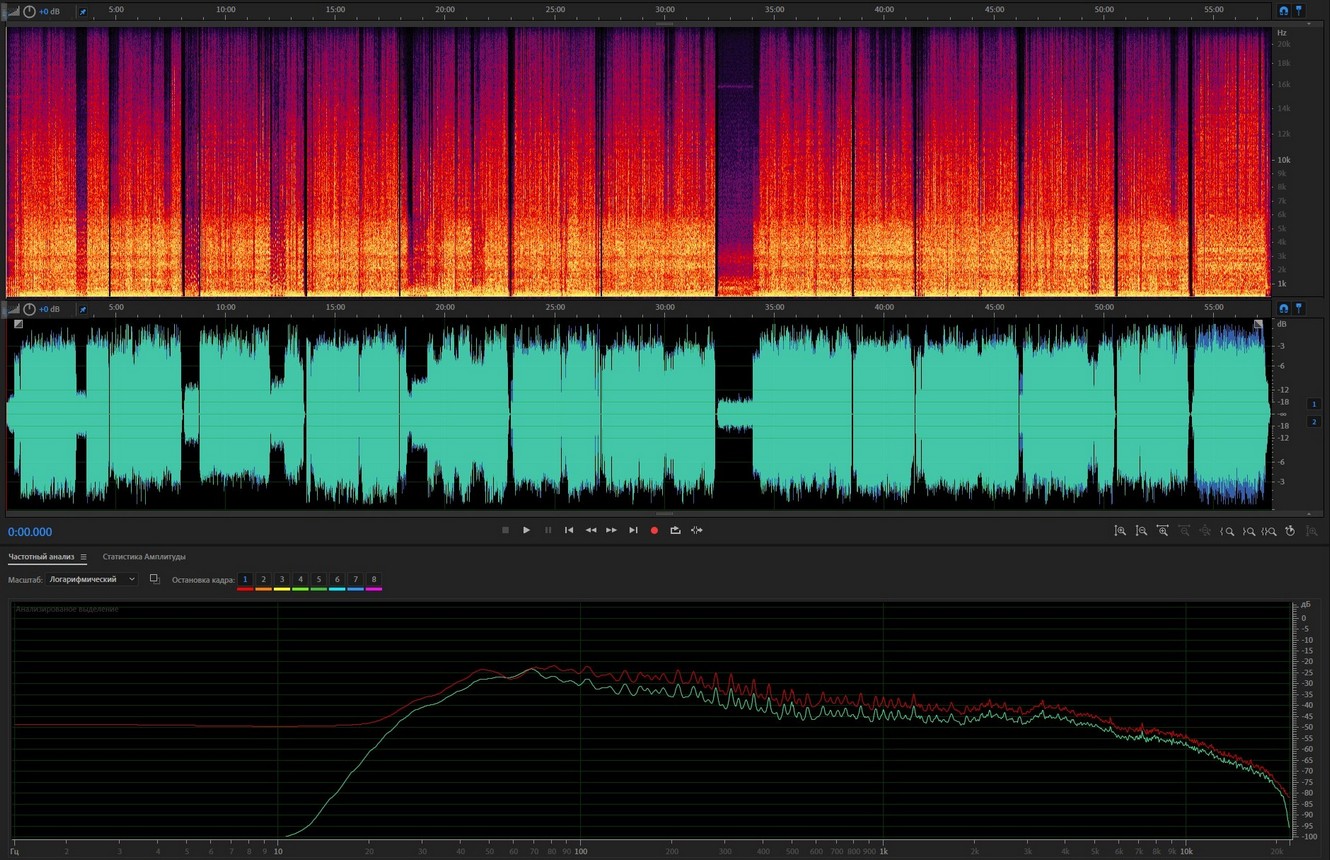
Task: Toggle the pin icon in spectral HUD
Action: click(82, 11)
